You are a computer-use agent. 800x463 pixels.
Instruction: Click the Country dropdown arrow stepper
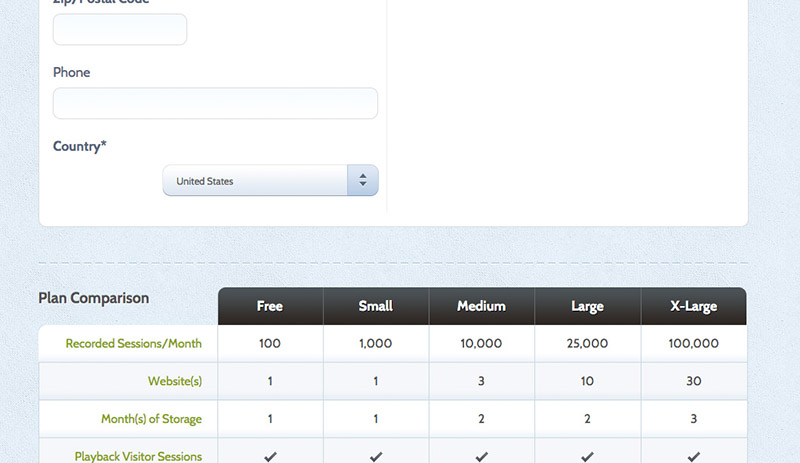[363, 180]
